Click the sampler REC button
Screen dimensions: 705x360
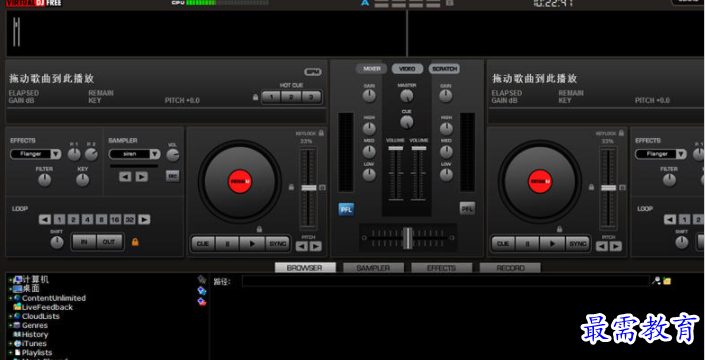pyautogui.click(x=172, y=176)
